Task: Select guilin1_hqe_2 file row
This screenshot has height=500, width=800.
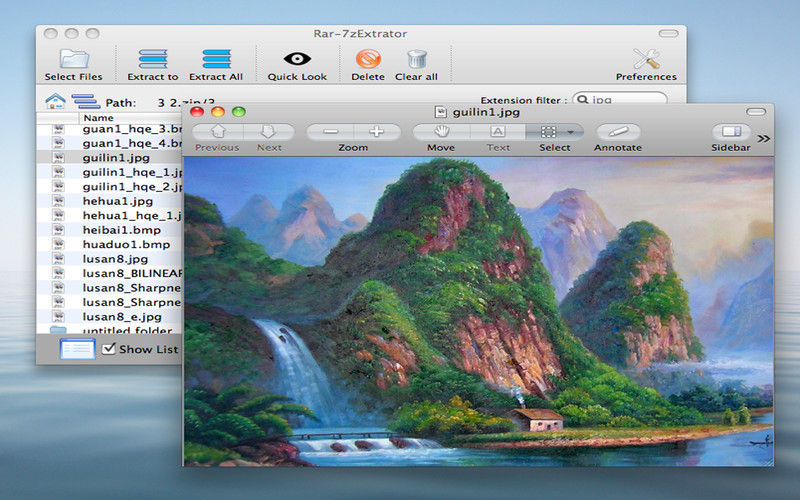Action: [109, 187]
